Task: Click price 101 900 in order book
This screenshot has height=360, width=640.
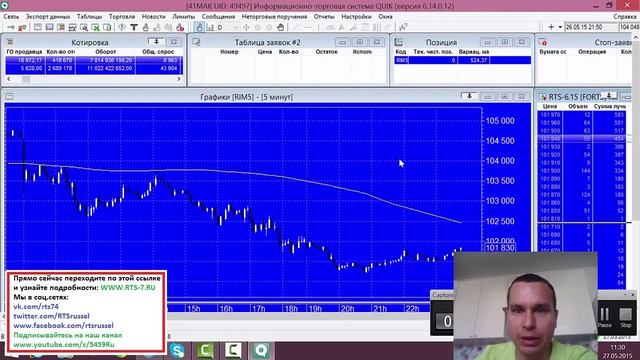Action: click(550, 171)
